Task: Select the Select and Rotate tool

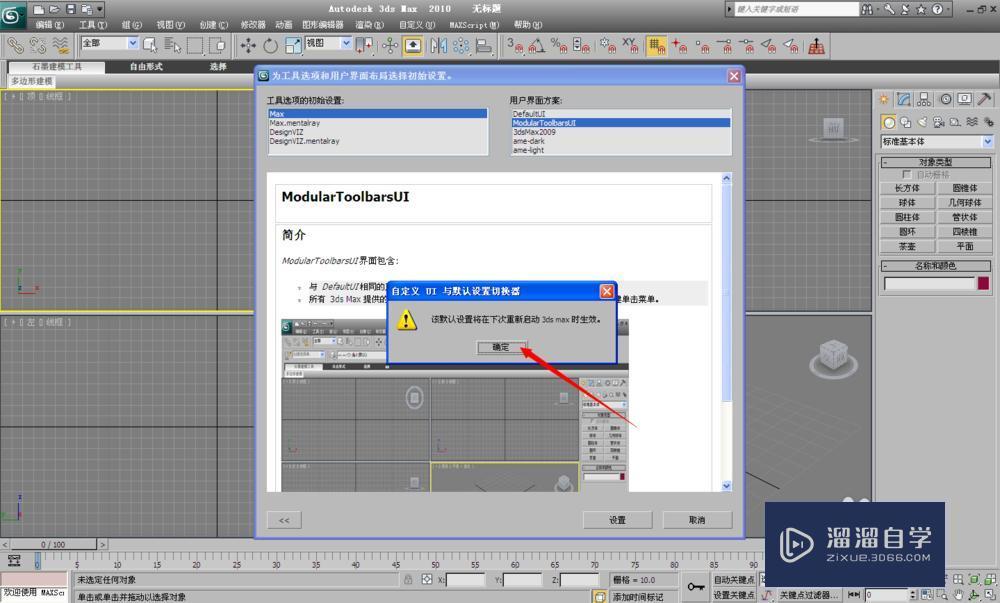Action: [270, 44]
